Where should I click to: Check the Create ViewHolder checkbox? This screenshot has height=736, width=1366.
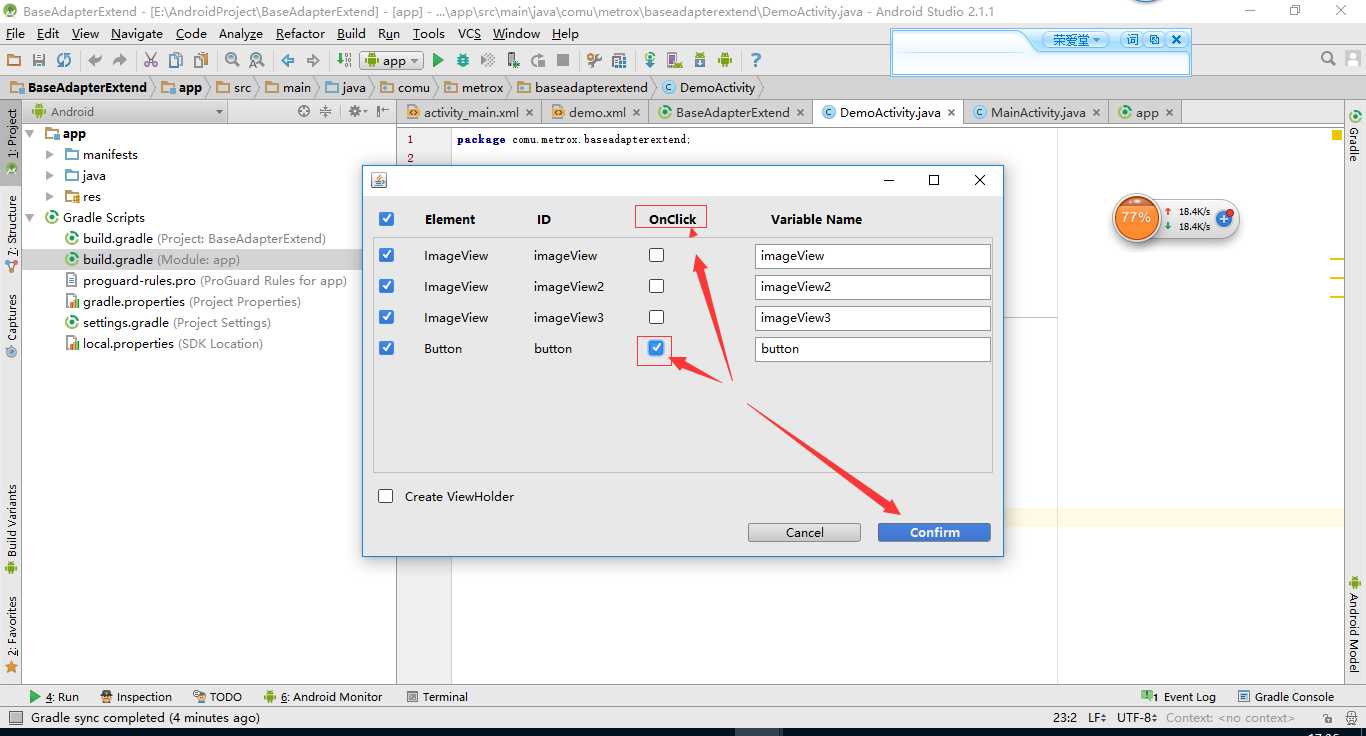[x=386, y=496]
